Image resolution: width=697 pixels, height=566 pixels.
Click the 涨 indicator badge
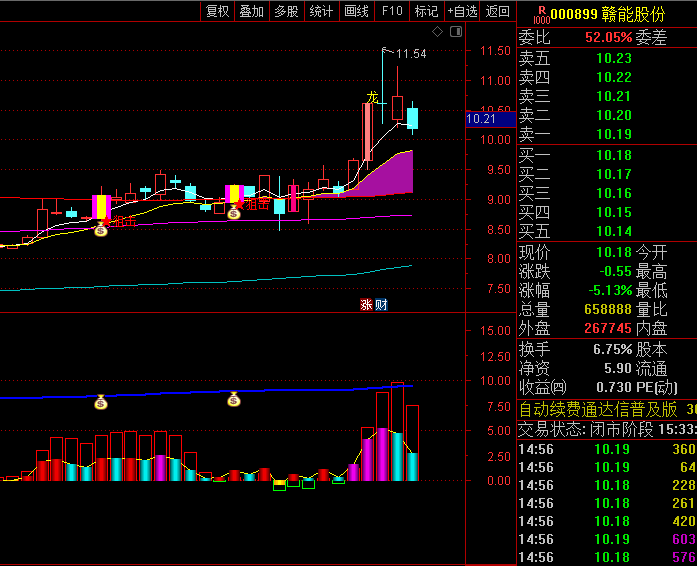point(366,305)
